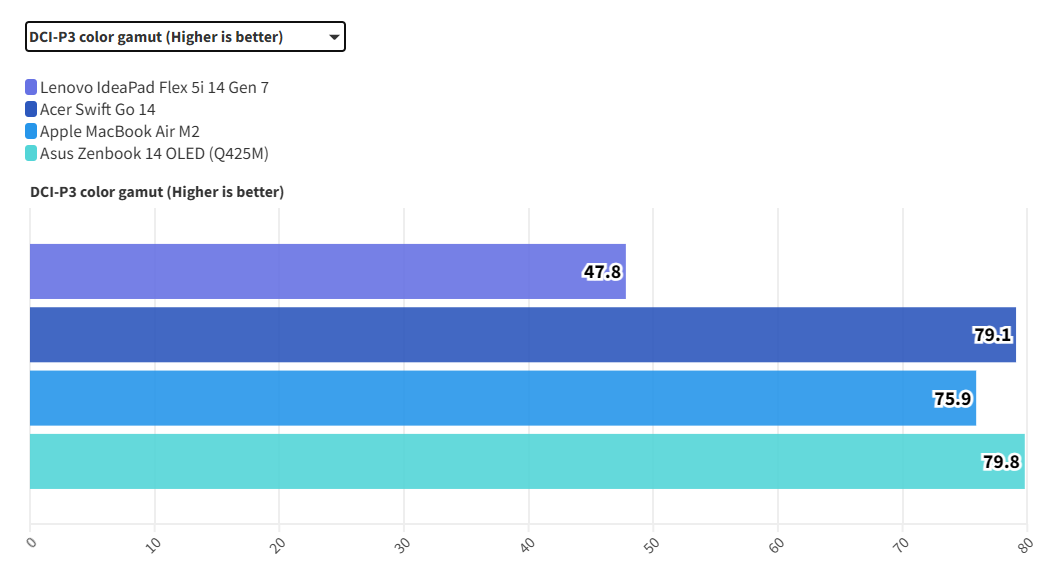The height and width of the screenshot is (567, 1057).
Task: Click the Asus Zenbook 14 OLED legend swatch
Action: point(31,153)
